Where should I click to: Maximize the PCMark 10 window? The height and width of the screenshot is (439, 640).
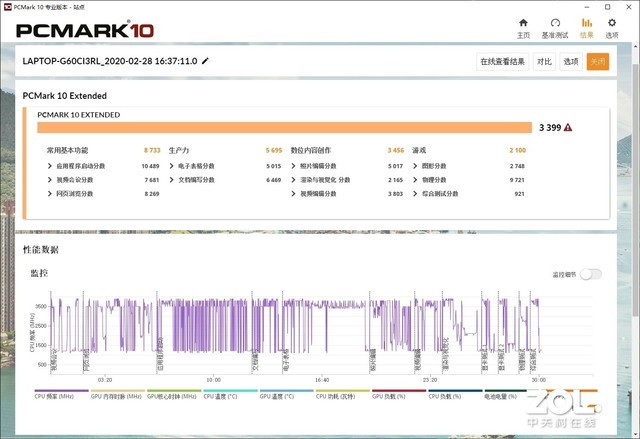pyautogui.click(x=607, y=7)
